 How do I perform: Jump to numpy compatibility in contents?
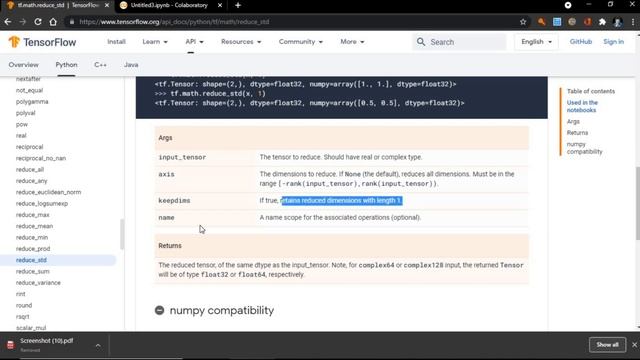coord(584,148)
